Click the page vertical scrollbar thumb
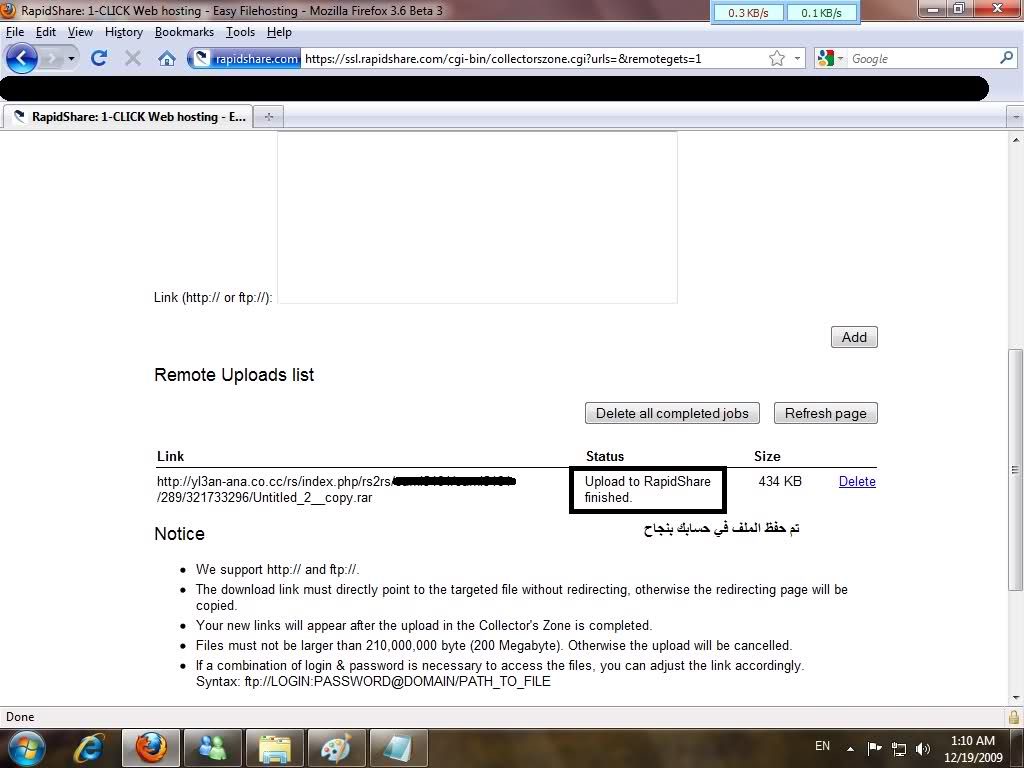This screenshot has width=1024, height=768. pyautogui.click(x=1016, y=470)
